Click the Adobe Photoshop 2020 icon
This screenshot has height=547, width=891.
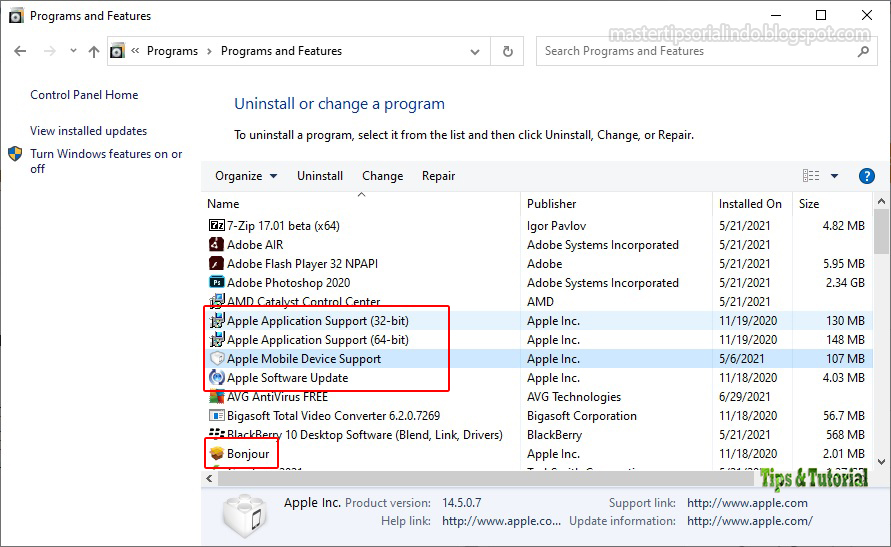coord(216,282)
